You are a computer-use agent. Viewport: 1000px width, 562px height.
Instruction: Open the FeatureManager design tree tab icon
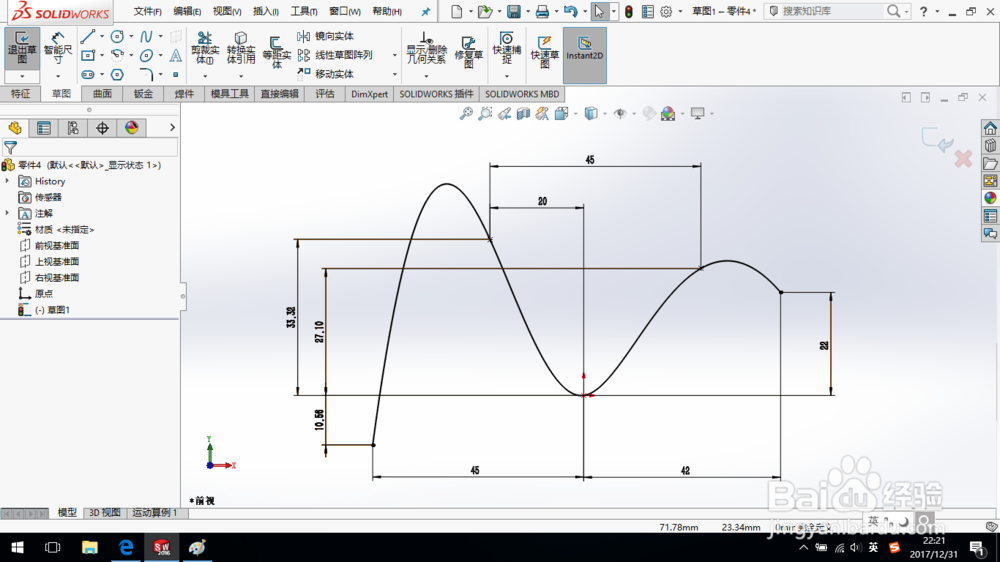(15, 128)
